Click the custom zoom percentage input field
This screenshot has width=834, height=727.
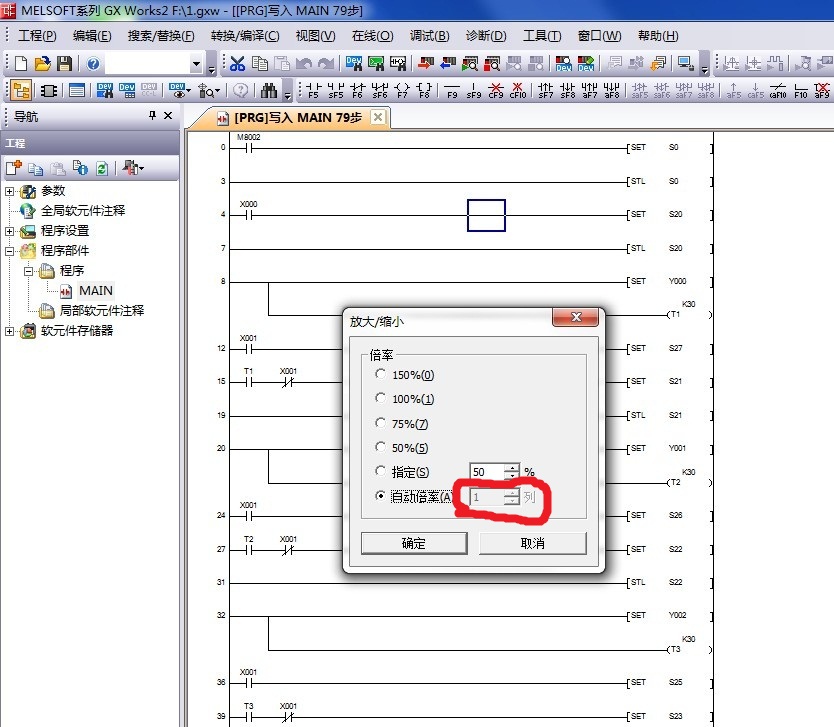(x=486, y=471)
